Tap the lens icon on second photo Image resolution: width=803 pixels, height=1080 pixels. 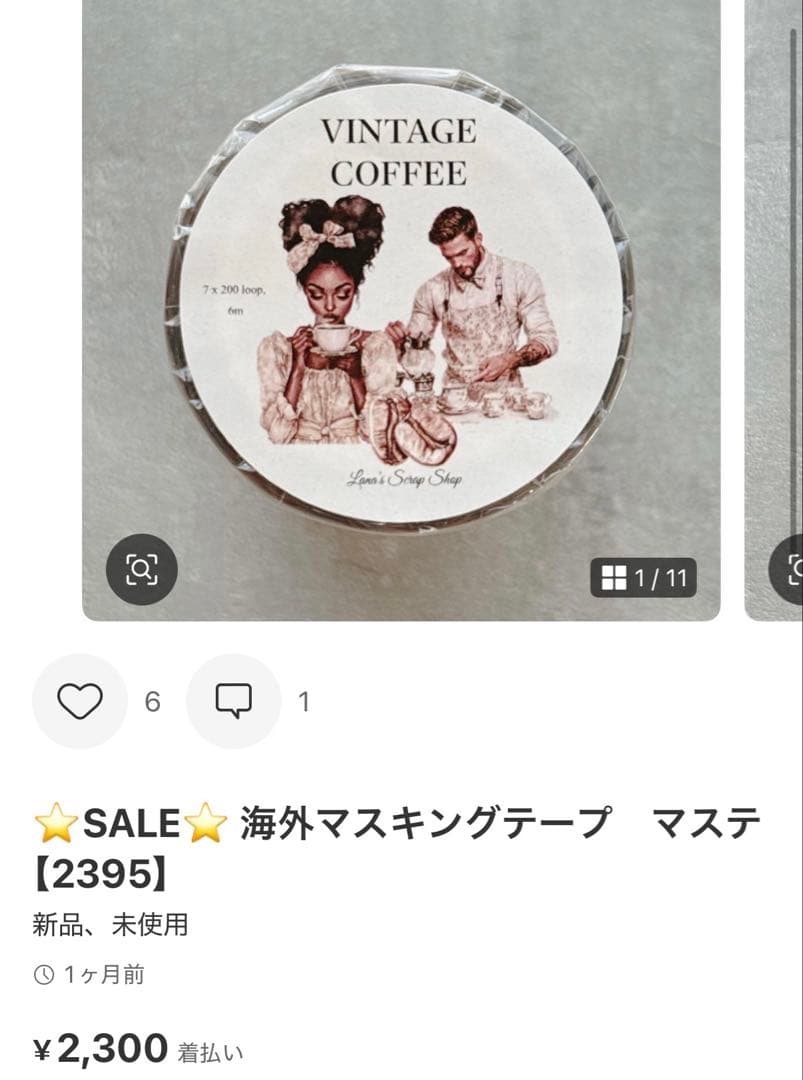pos(789,570)
